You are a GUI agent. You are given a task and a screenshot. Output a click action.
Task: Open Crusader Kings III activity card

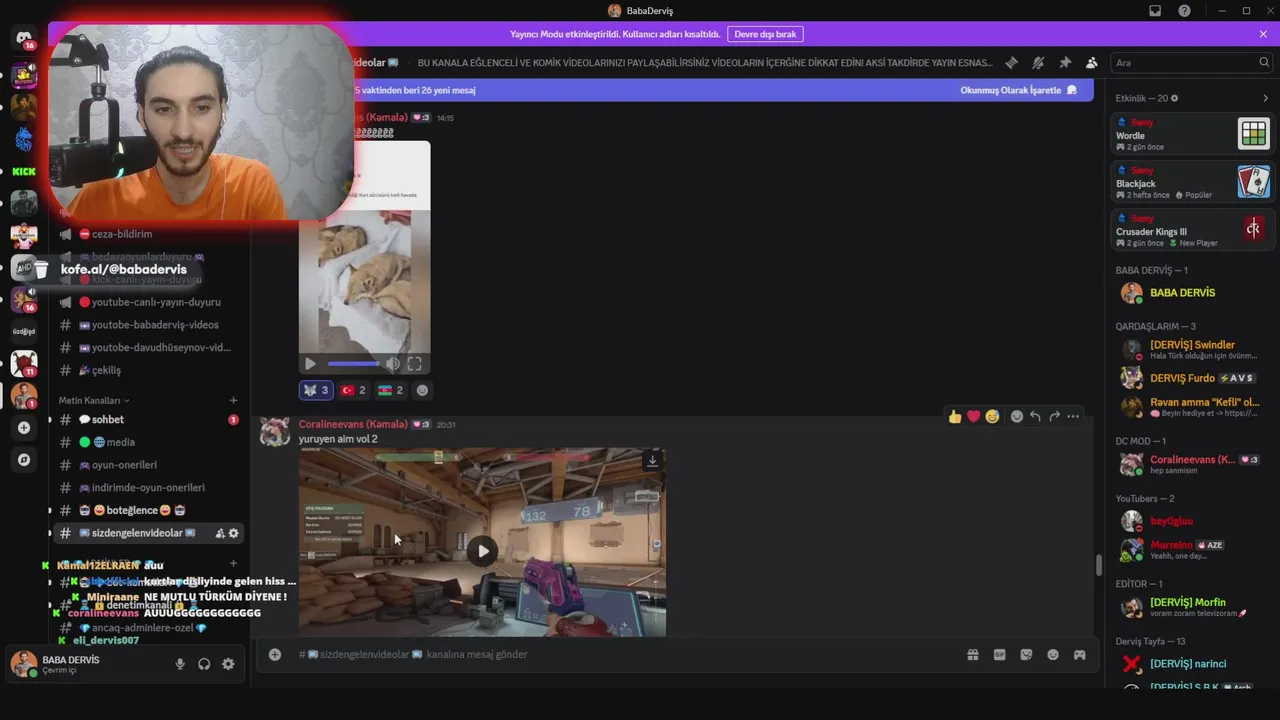coord(1193,230)
